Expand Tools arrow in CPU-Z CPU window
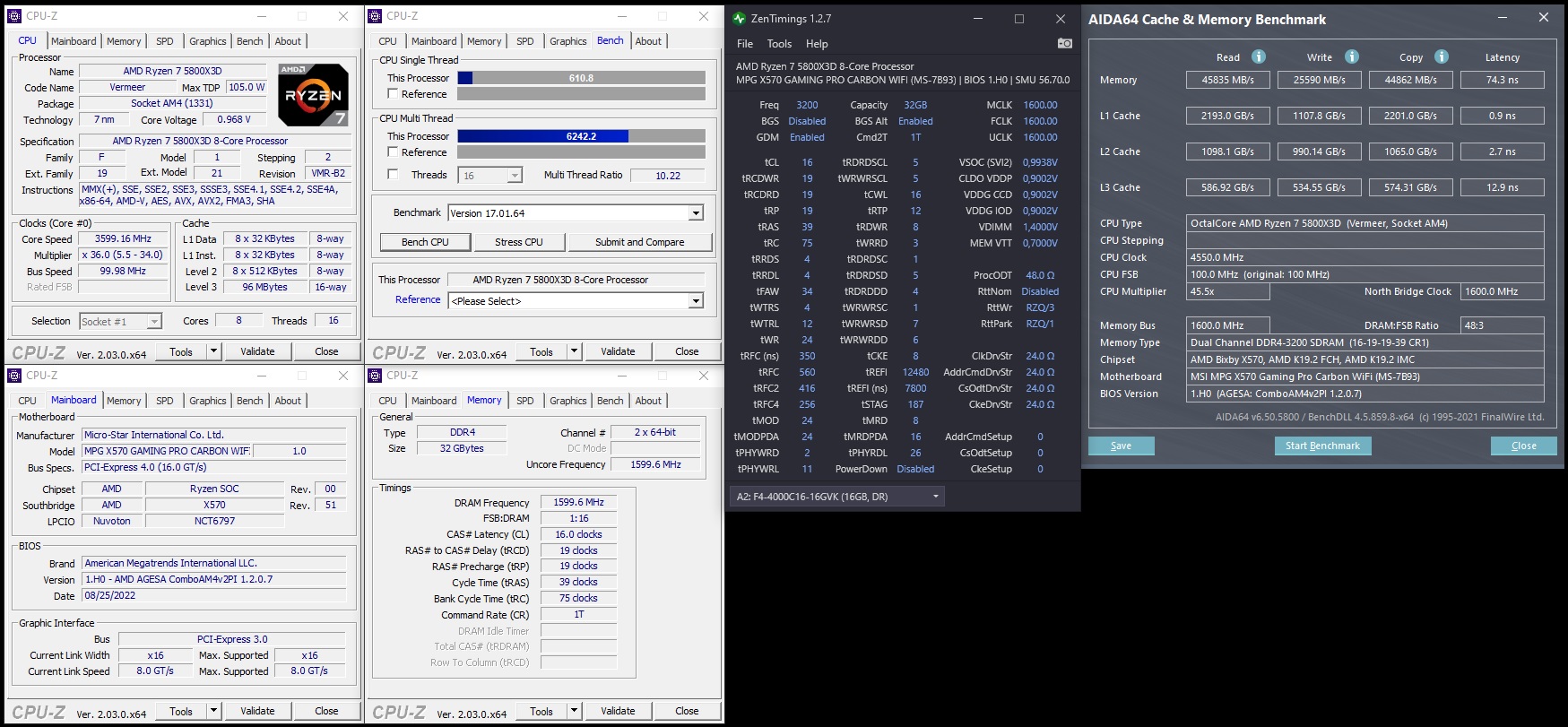This screenshot has width=1568, height=727. point(214,351)
